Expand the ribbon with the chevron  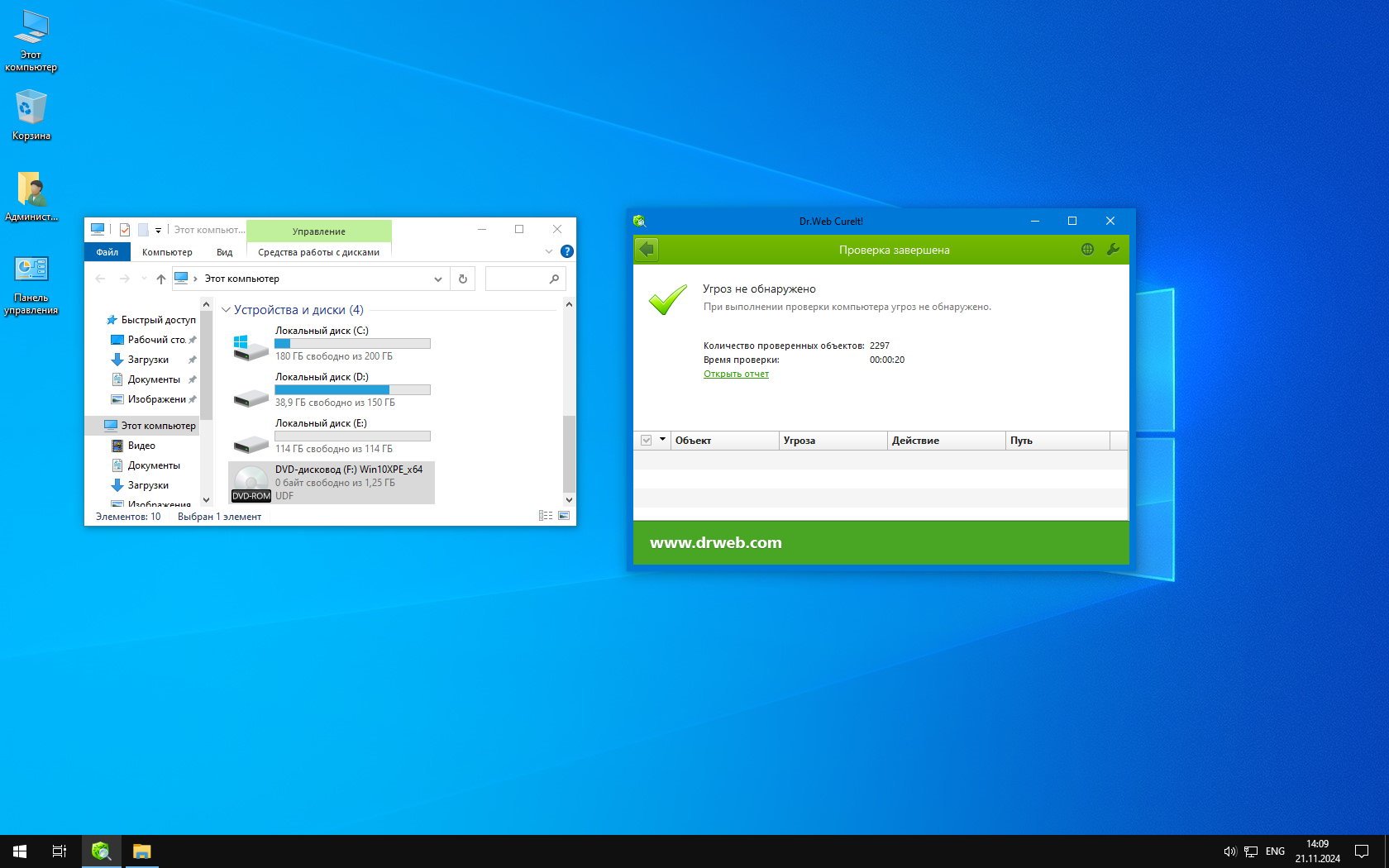coord(549,251)
